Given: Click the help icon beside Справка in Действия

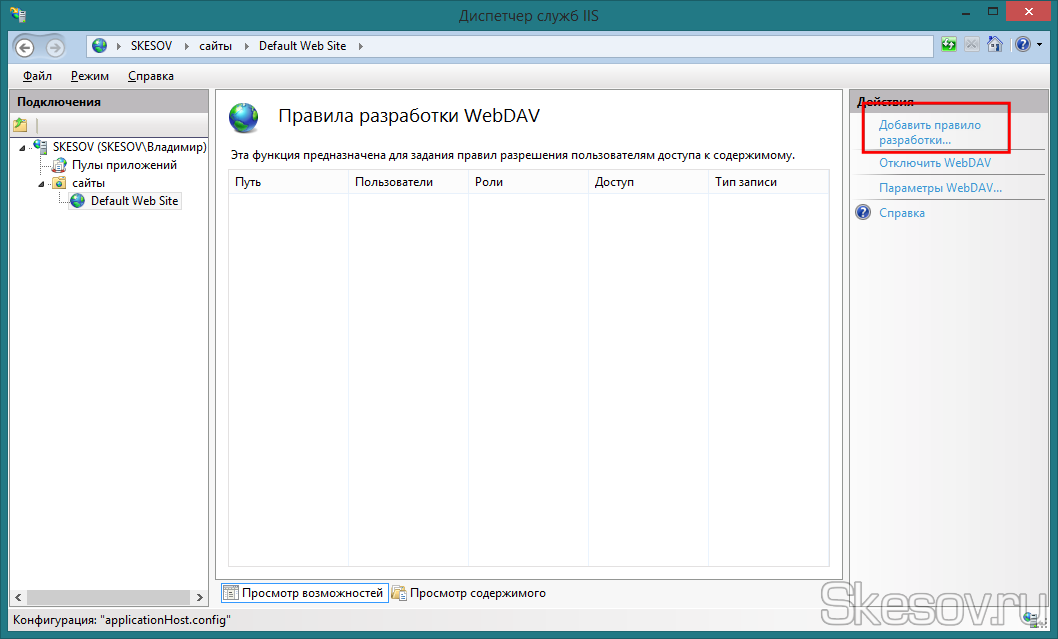Looking at the screenshot, I should (x=863, y=213).
